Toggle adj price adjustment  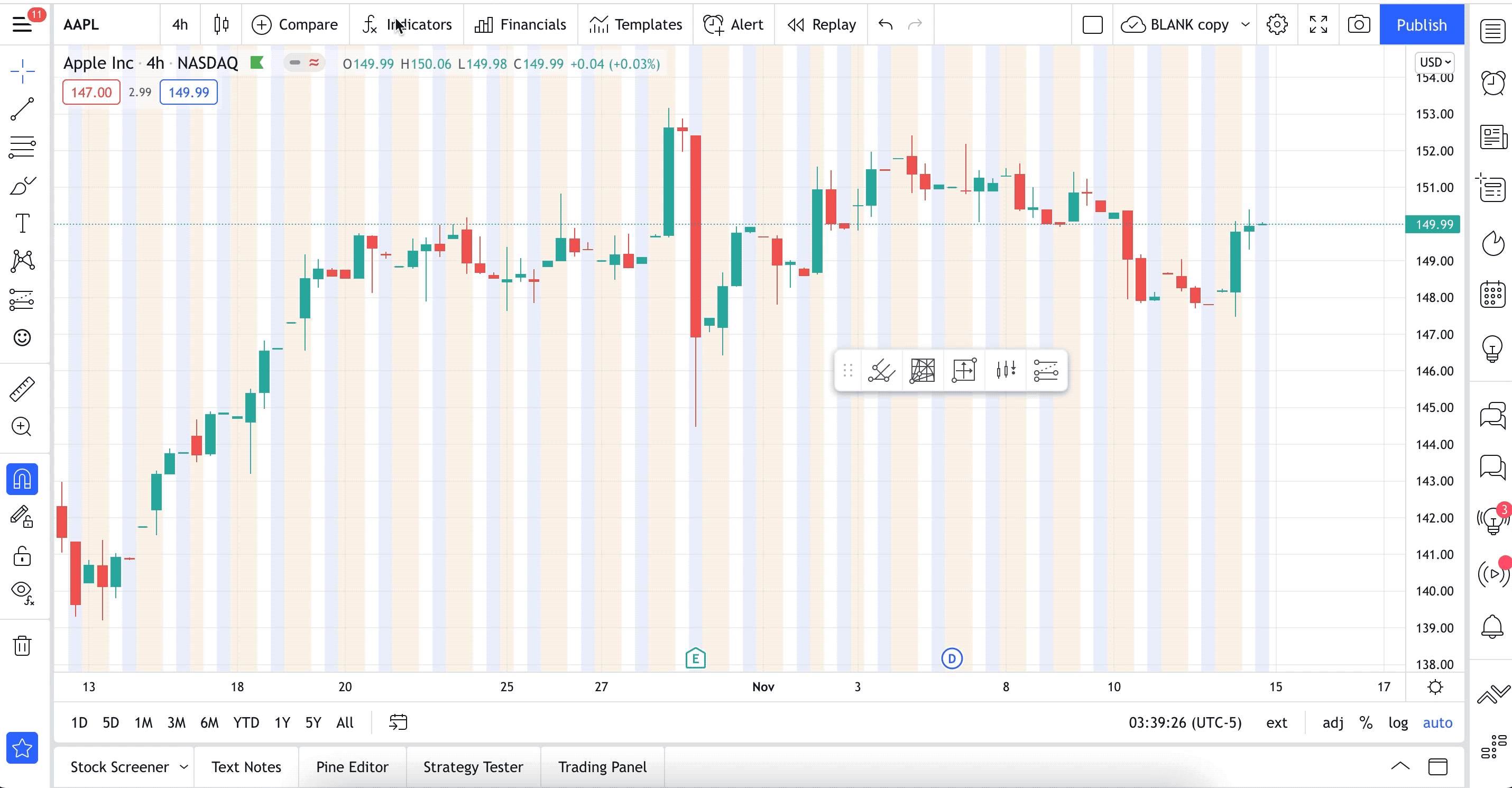[x=1332, y=722]
